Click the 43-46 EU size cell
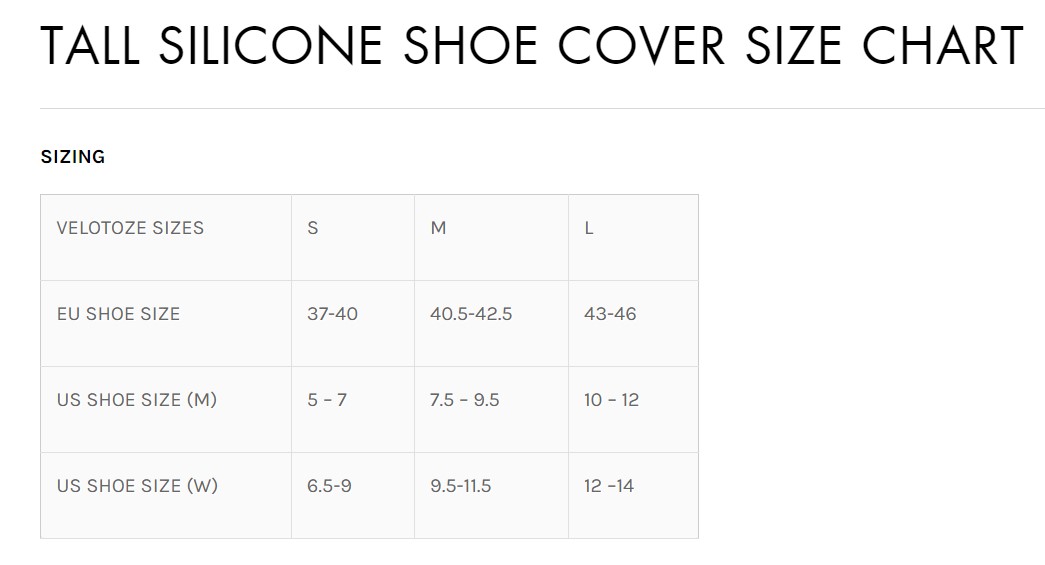 (x=610, y=314)
